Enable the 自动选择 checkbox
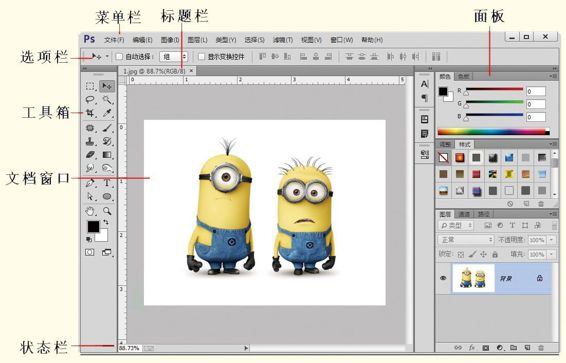 (119, 57)
